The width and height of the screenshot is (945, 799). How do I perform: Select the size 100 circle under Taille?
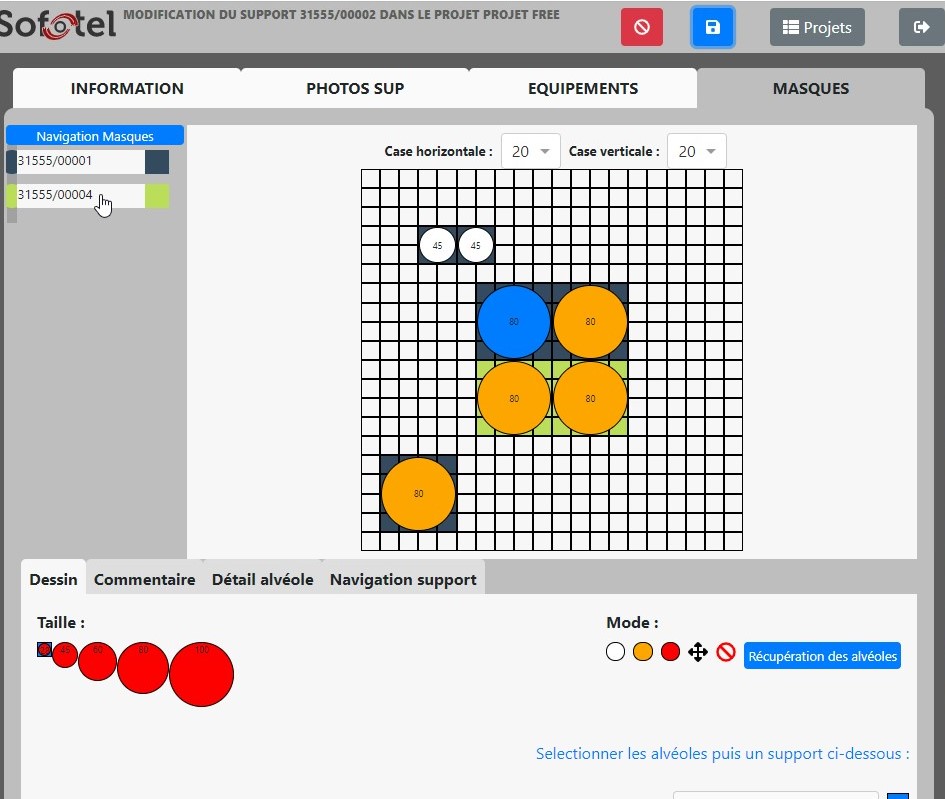[201, 673]
